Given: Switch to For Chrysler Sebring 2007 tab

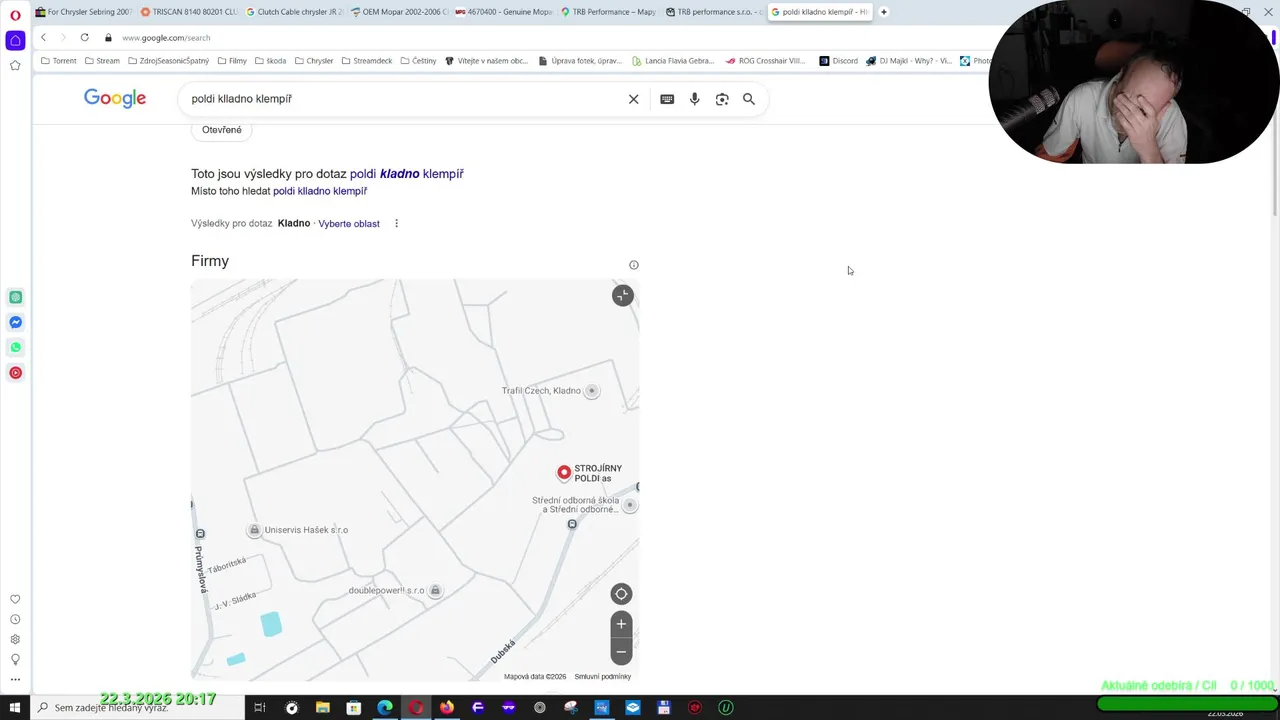Looking at the screenshot, I should click(x=84, y=12).
